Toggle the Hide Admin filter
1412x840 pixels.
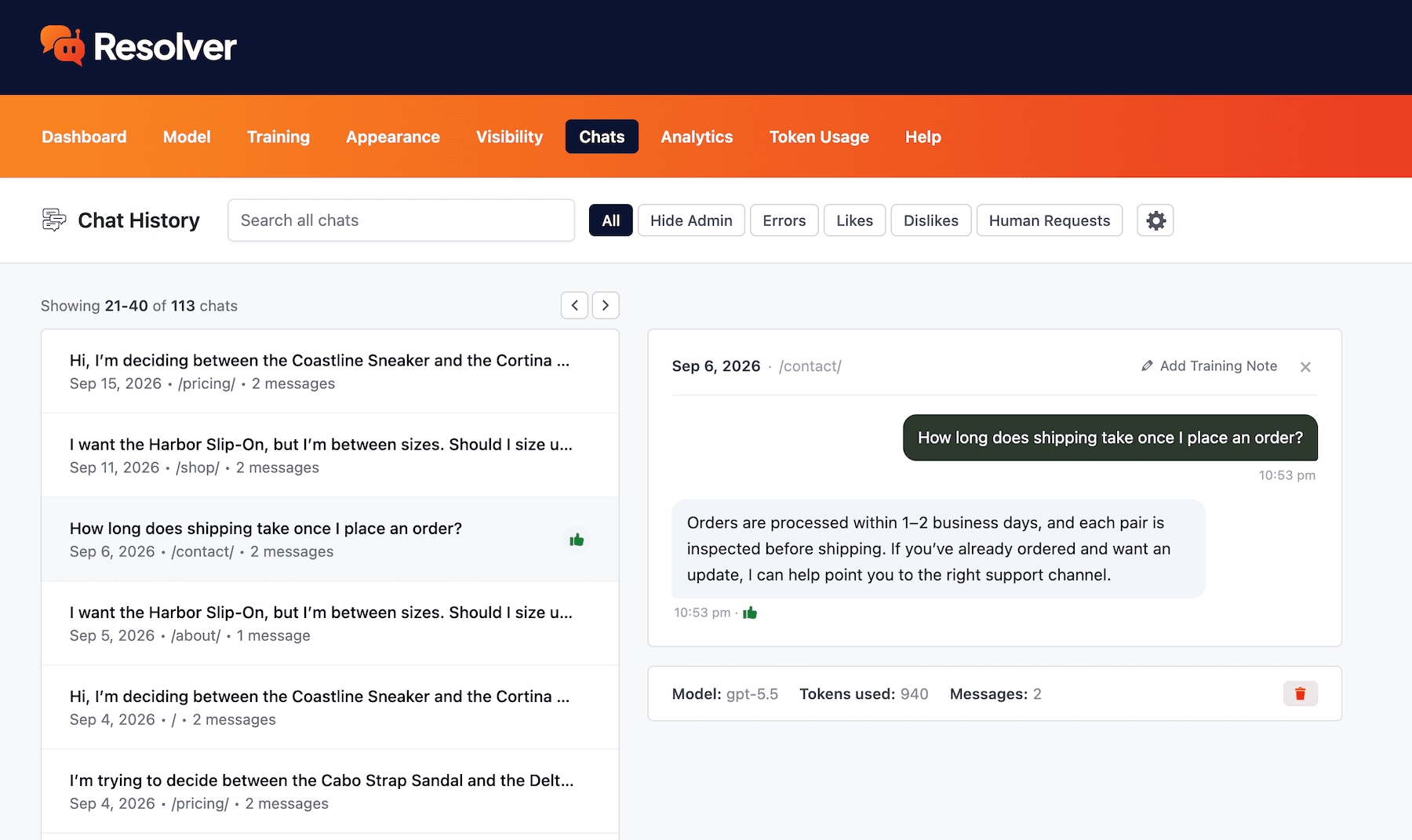tap(691, 220)
